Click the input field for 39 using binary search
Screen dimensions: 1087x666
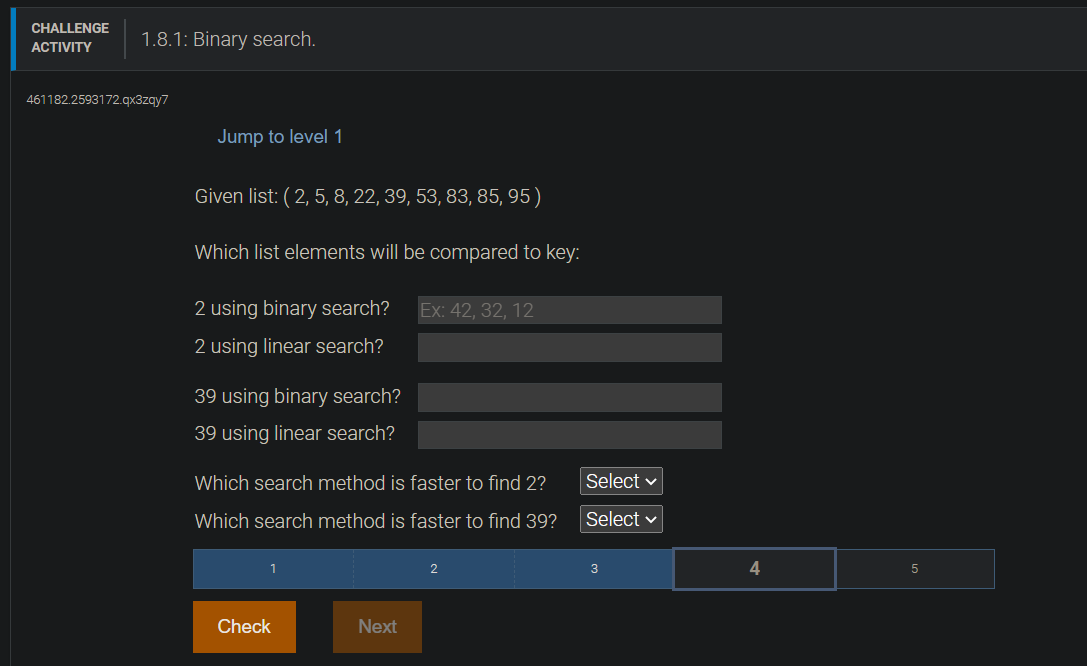(x=569, y=397)
